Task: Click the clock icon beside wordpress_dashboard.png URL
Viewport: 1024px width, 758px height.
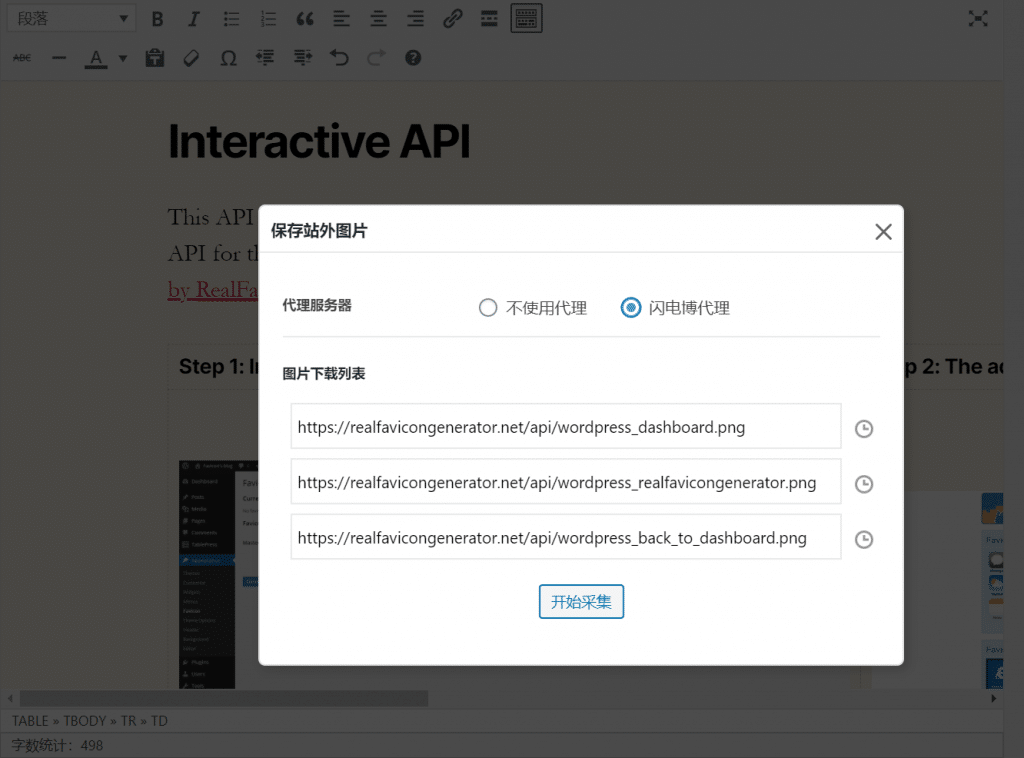Action: [863, 428]
